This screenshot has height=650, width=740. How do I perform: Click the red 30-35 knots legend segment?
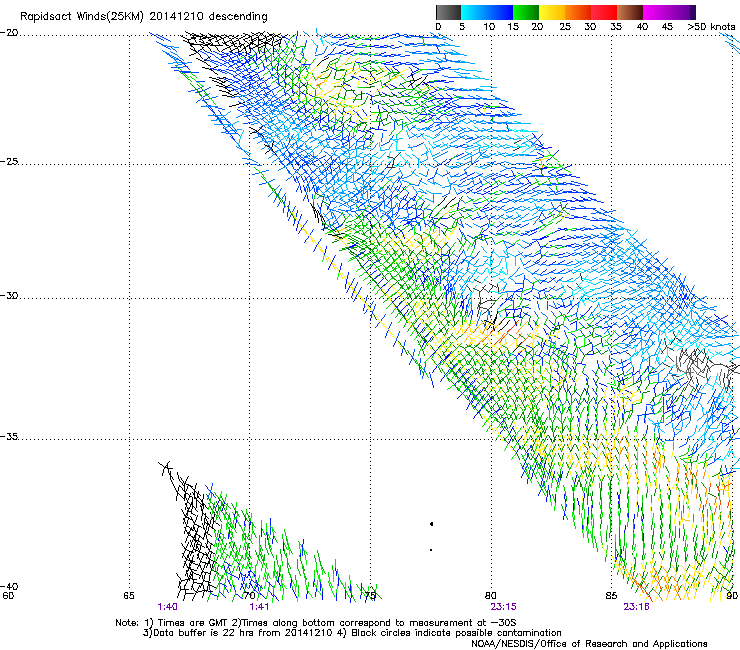coord(604,12)
